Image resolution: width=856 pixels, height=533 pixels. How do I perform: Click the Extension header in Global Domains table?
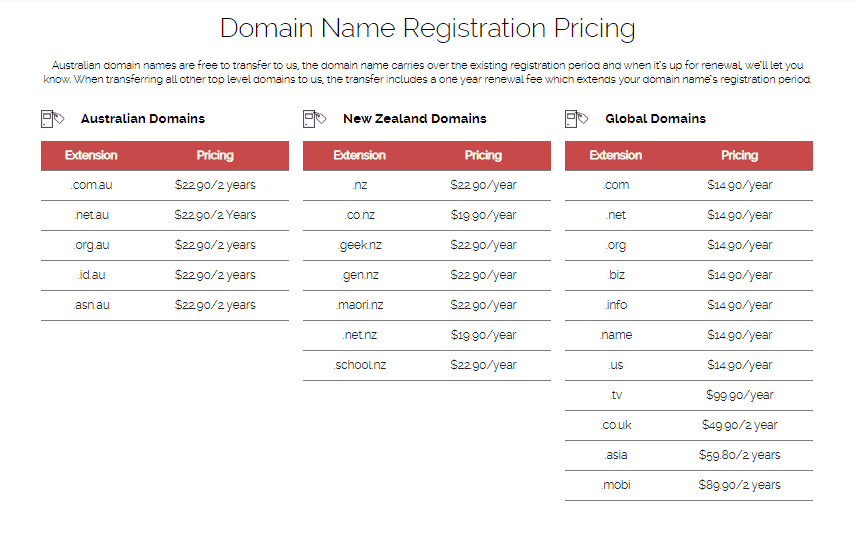click(x=615, y=155)
